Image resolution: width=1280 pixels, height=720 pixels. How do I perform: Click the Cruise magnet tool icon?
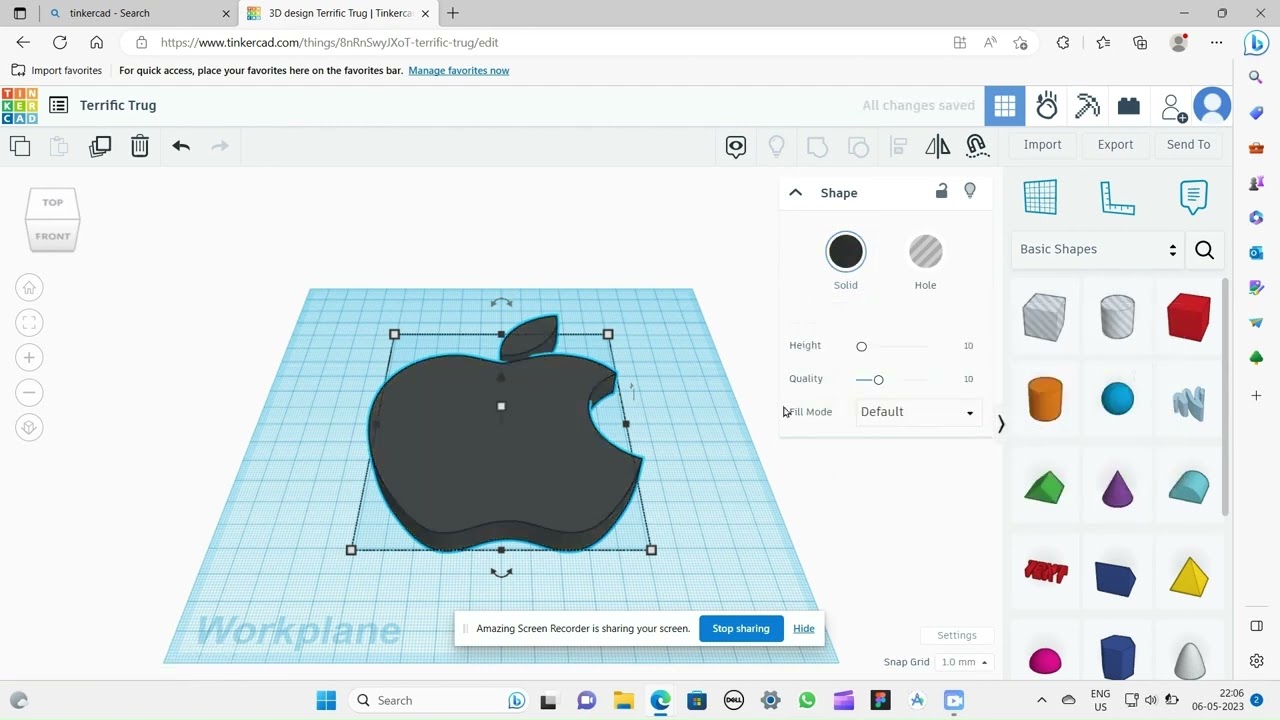[x=977, y=147]
